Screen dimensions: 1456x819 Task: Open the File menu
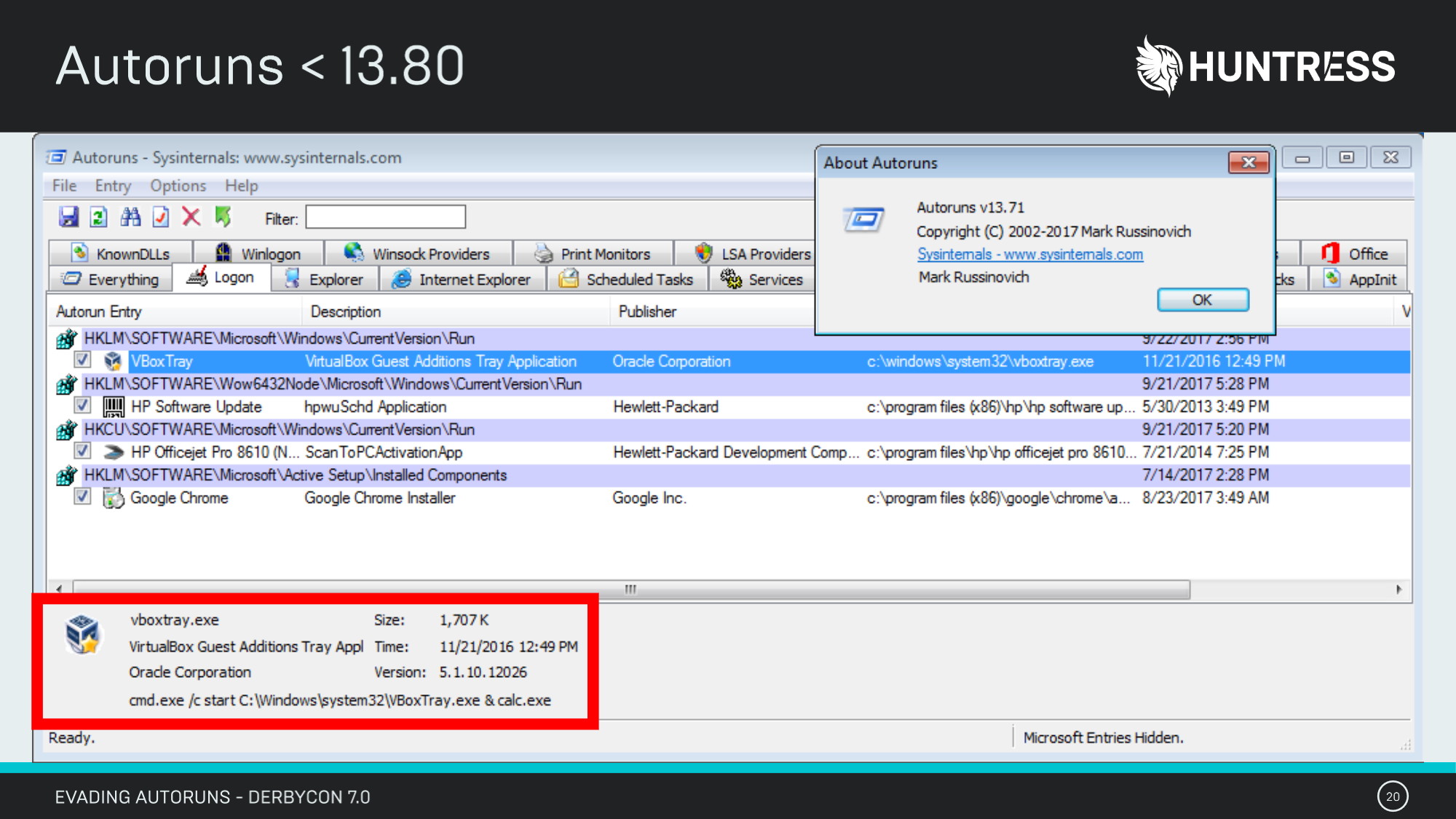point(64,186)
